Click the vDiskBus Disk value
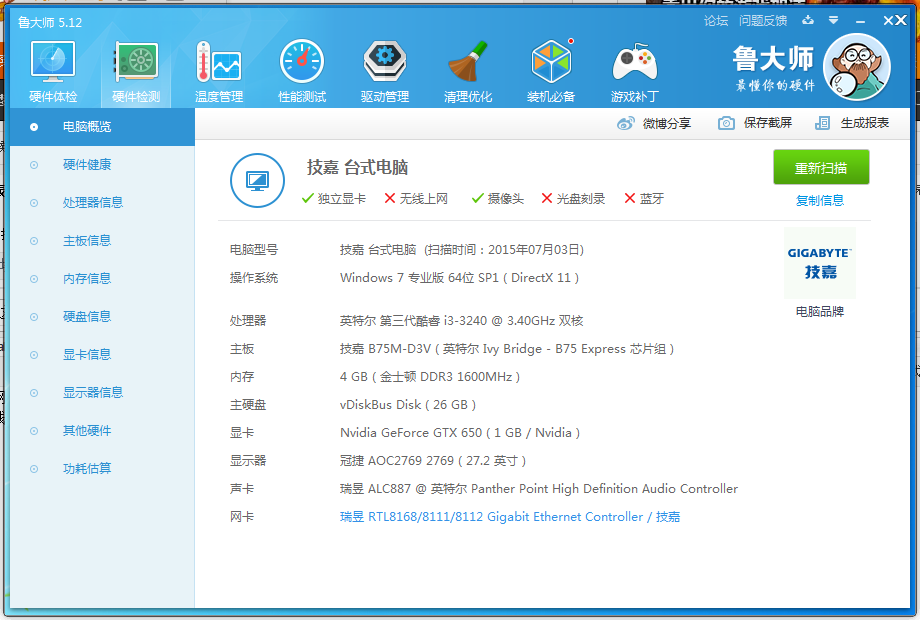The width and height of the screenshot is (920, 620). (x=408, y=405)
